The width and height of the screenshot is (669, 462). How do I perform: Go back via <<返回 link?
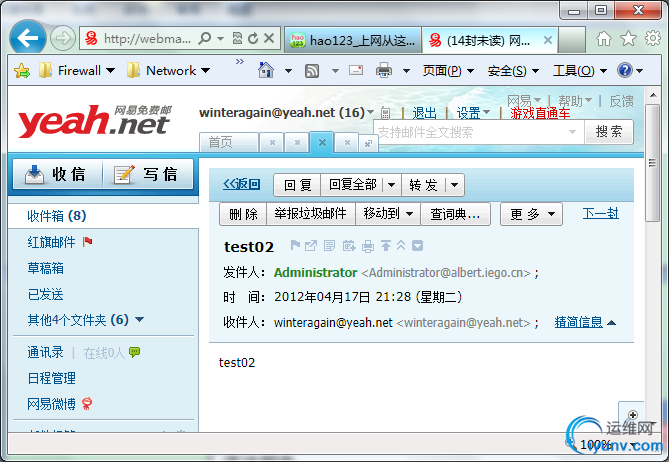point(241,184)
